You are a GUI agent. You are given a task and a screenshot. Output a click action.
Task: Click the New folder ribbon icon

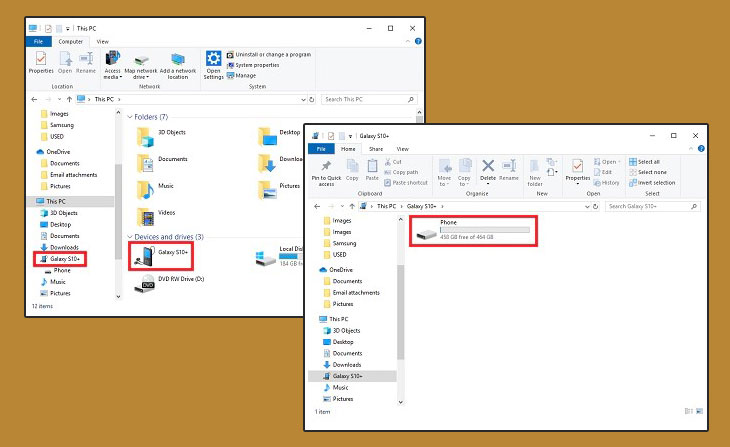535,170
